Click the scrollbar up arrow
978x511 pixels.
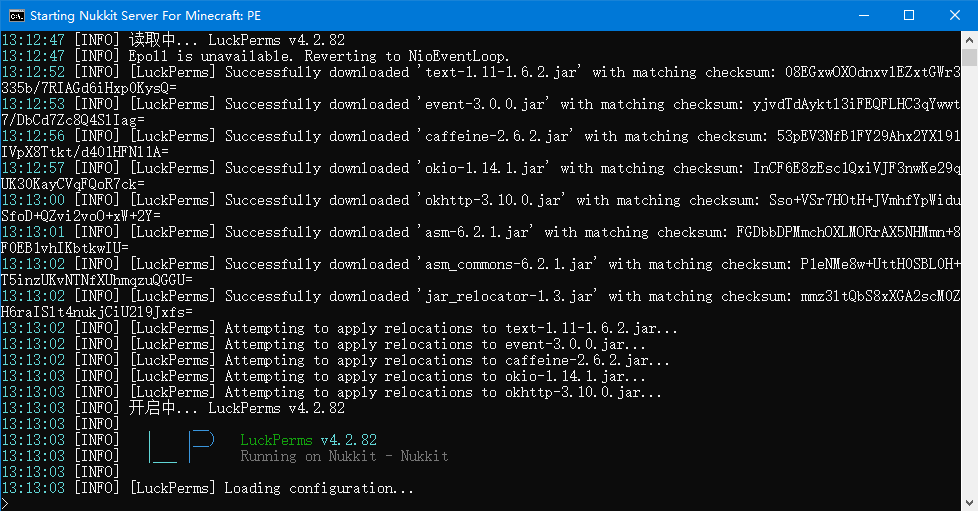click(969, 40)
